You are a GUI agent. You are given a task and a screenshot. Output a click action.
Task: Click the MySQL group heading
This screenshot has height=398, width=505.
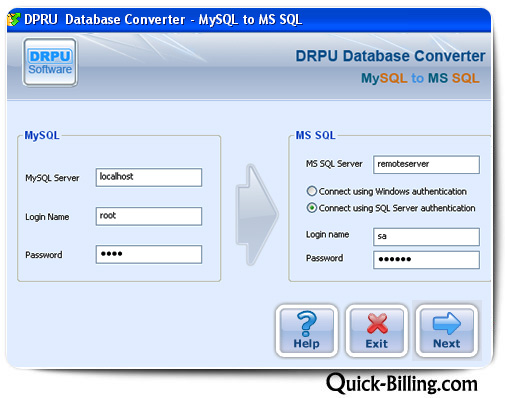click(42, 135)
